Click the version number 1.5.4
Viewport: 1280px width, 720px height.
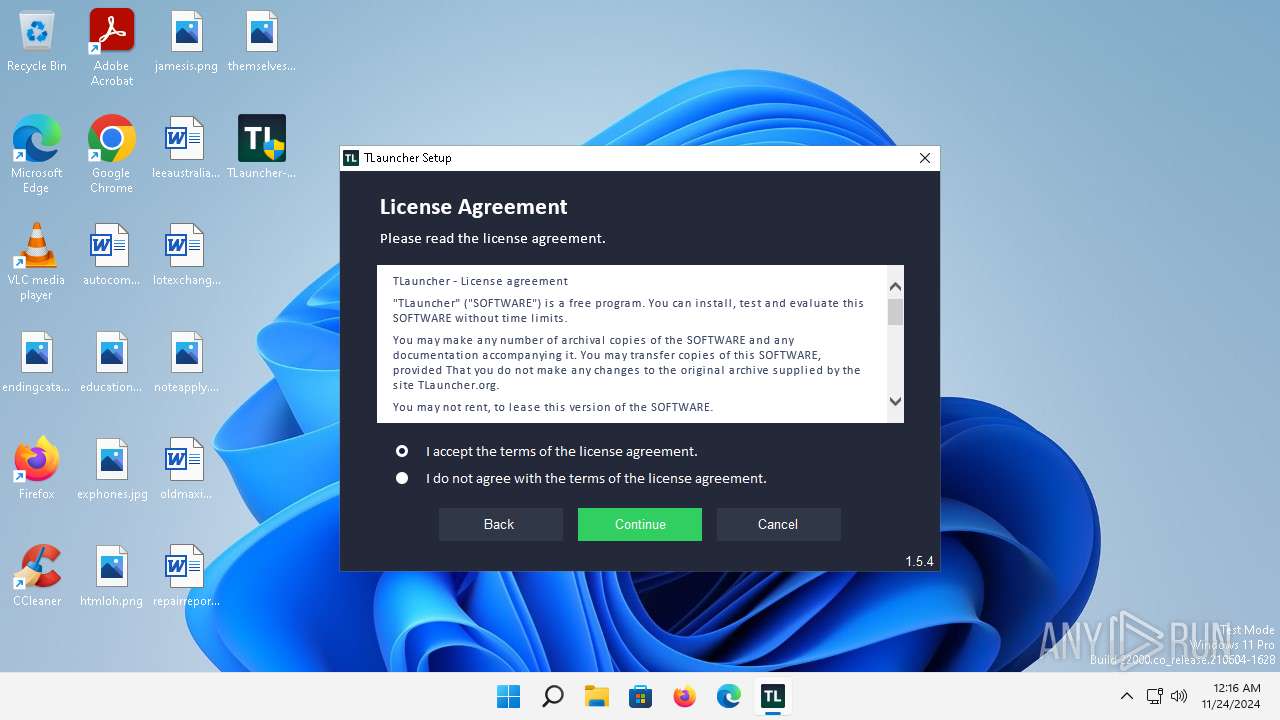click(x=919, y=561)
